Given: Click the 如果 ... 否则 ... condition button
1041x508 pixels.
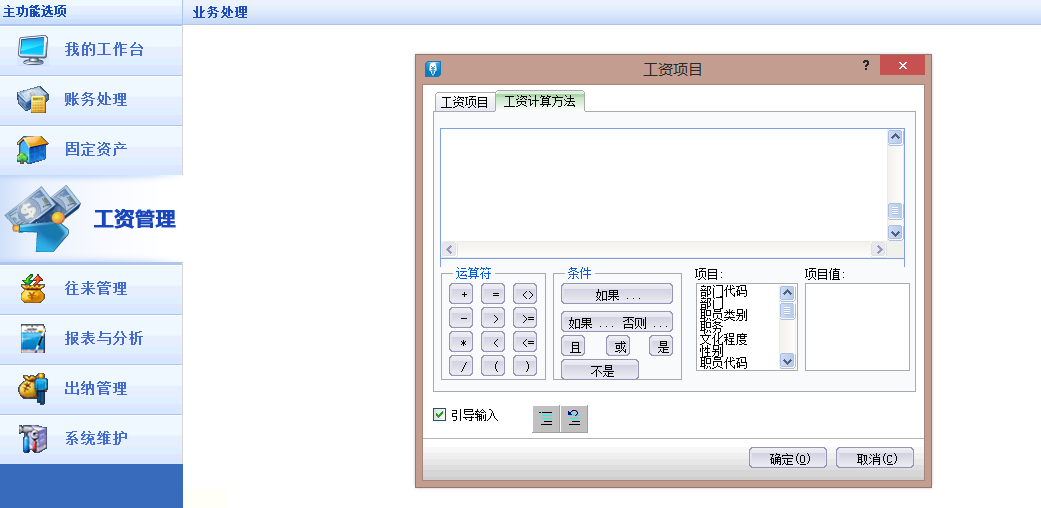Looking at the screenshot, I should pos(617,322).
